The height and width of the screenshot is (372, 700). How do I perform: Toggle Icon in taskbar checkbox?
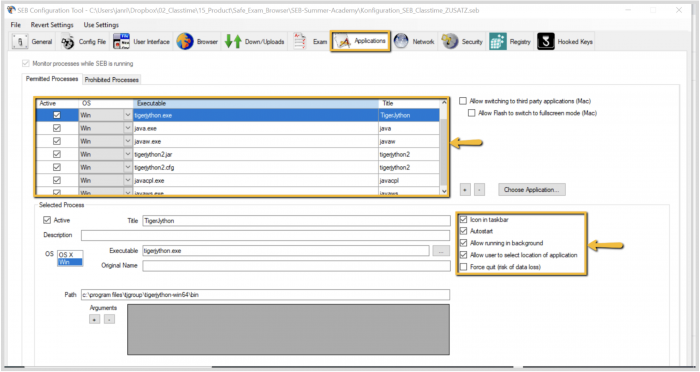[x=463, y=220]
